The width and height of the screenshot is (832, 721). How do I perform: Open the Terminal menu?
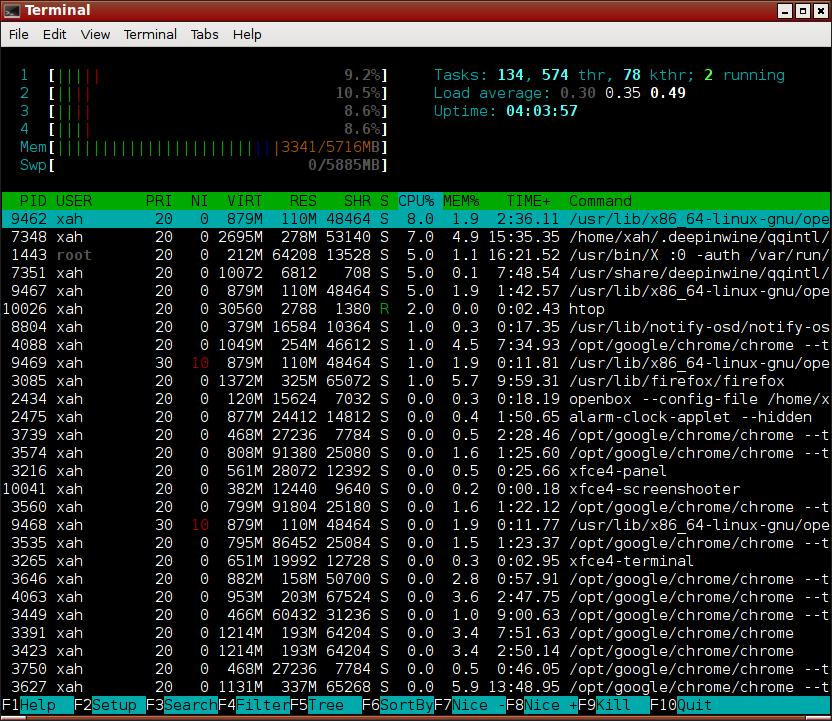(x=150, y=34)
